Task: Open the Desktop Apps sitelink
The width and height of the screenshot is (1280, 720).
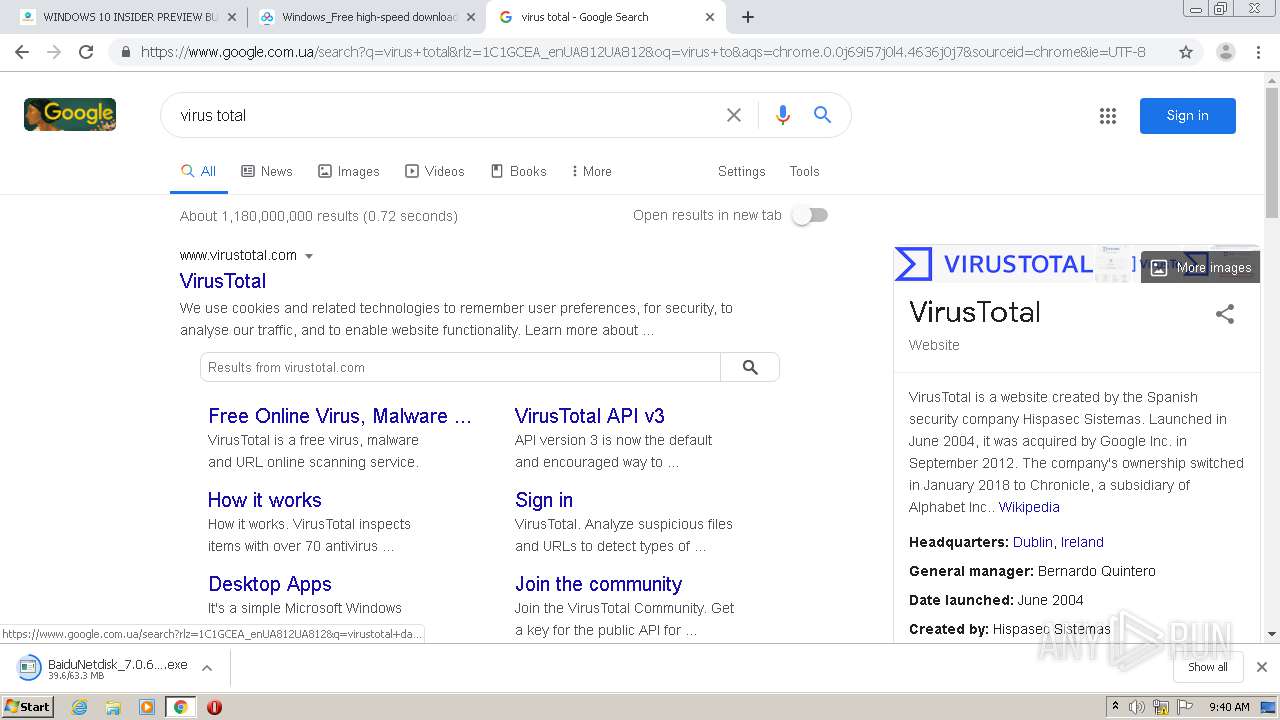Action: click(x=270, y=584)
